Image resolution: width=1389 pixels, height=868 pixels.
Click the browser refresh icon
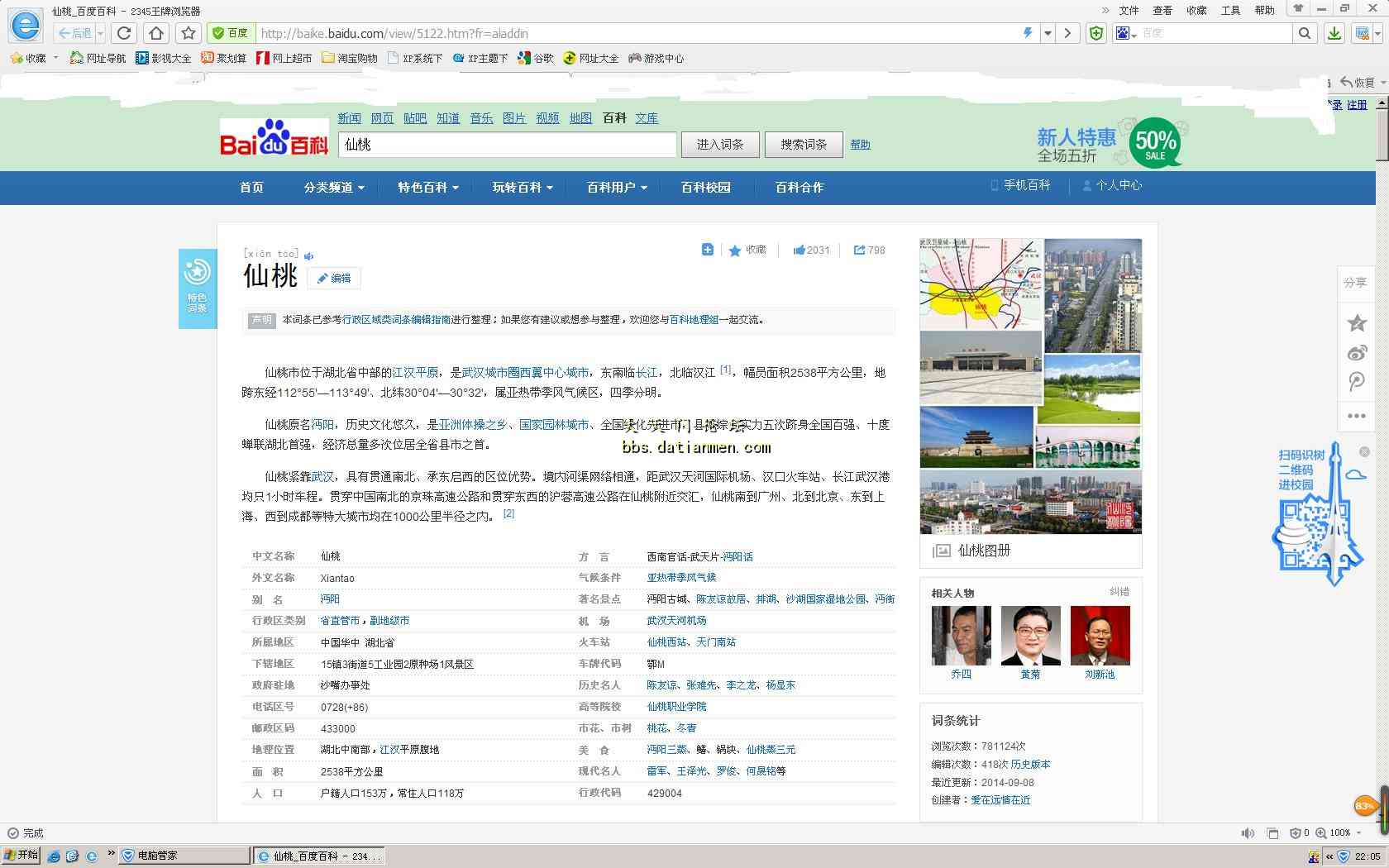click(124, 33)
